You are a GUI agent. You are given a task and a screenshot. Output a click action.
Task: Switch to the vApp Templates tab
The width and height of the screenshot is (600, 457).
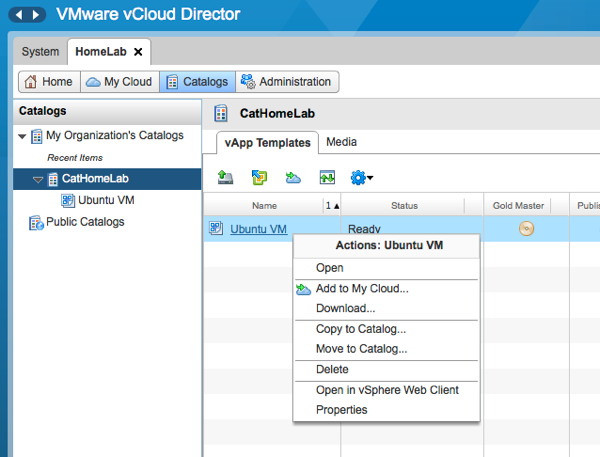(267, 143)
